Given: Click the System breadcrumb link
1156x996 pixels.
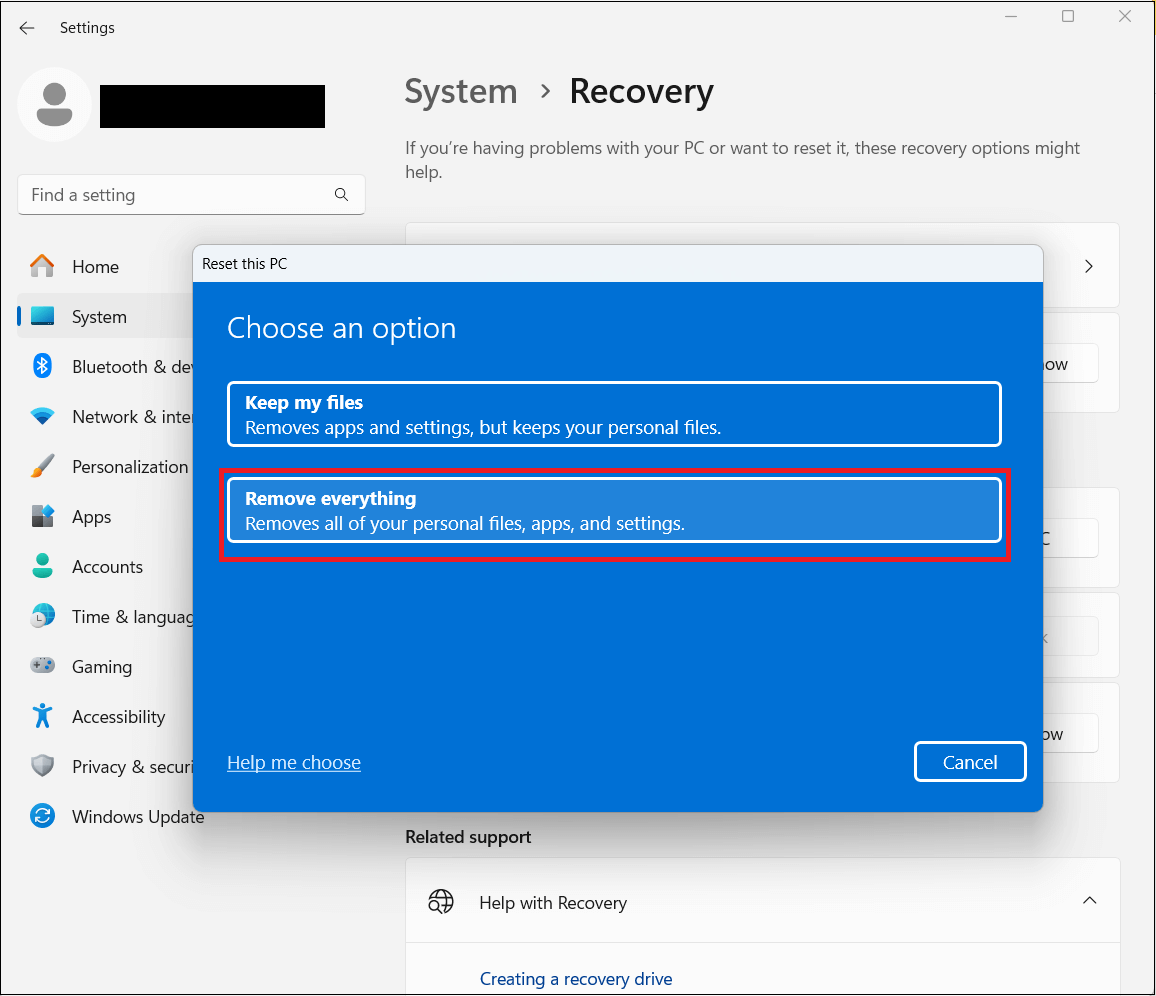Looking at the screenshot, I should pyautogui.click(x=461, y=91).
